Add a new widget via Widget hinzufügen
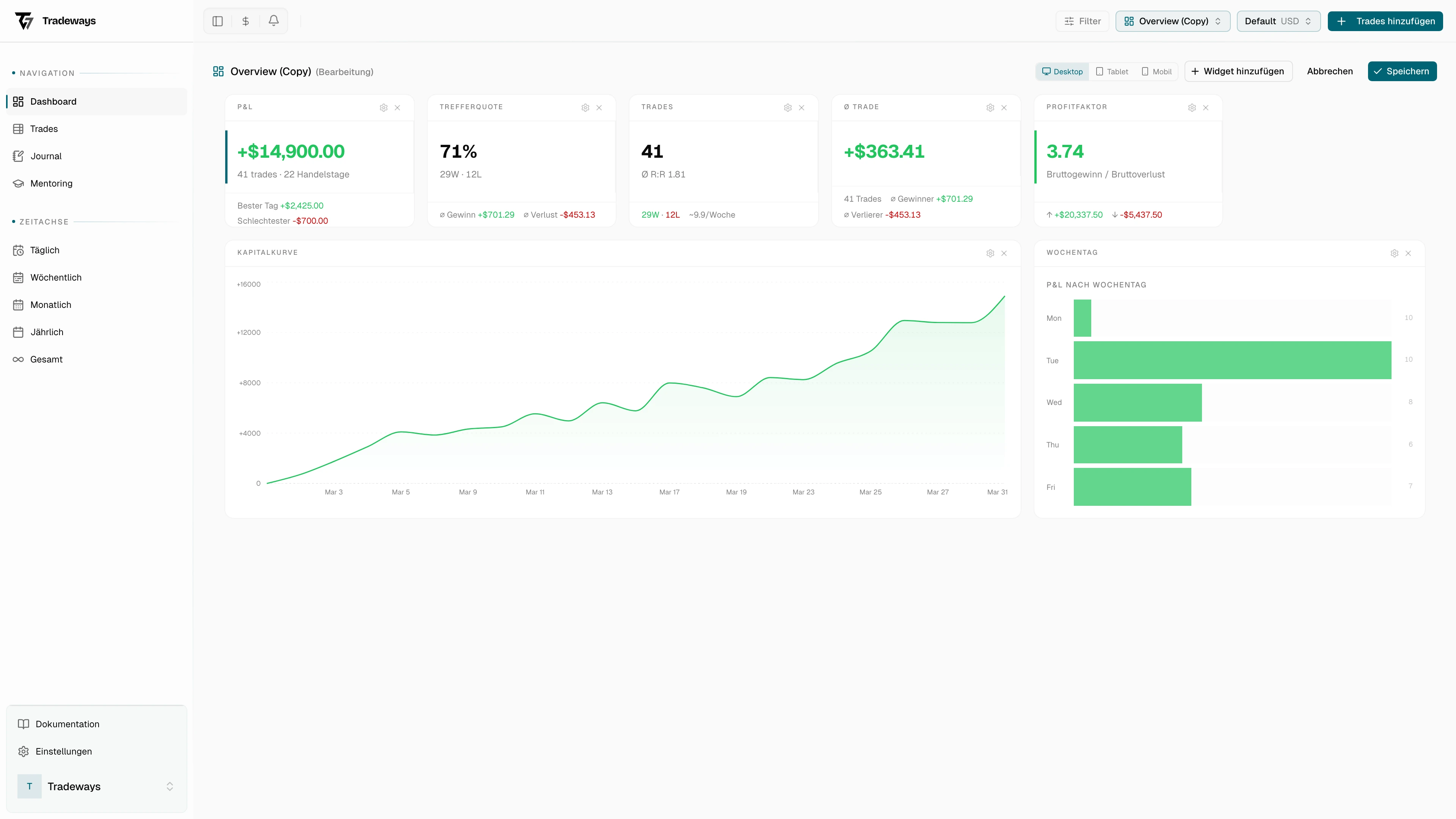1456x819 pixels. pyautogui.click(x=1238, y=71)
